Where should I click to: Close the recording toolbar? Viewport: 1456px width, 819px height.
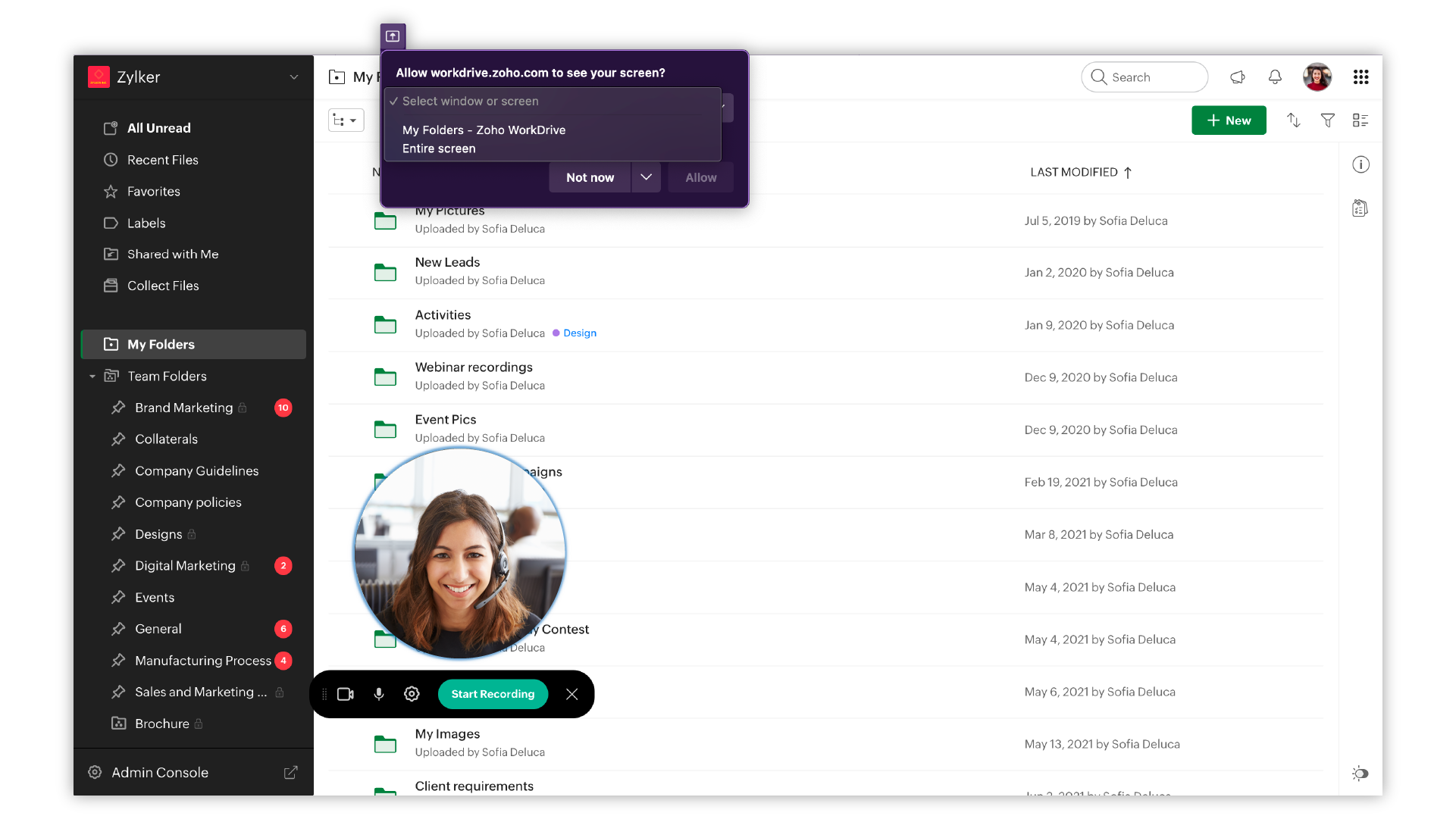572,694
